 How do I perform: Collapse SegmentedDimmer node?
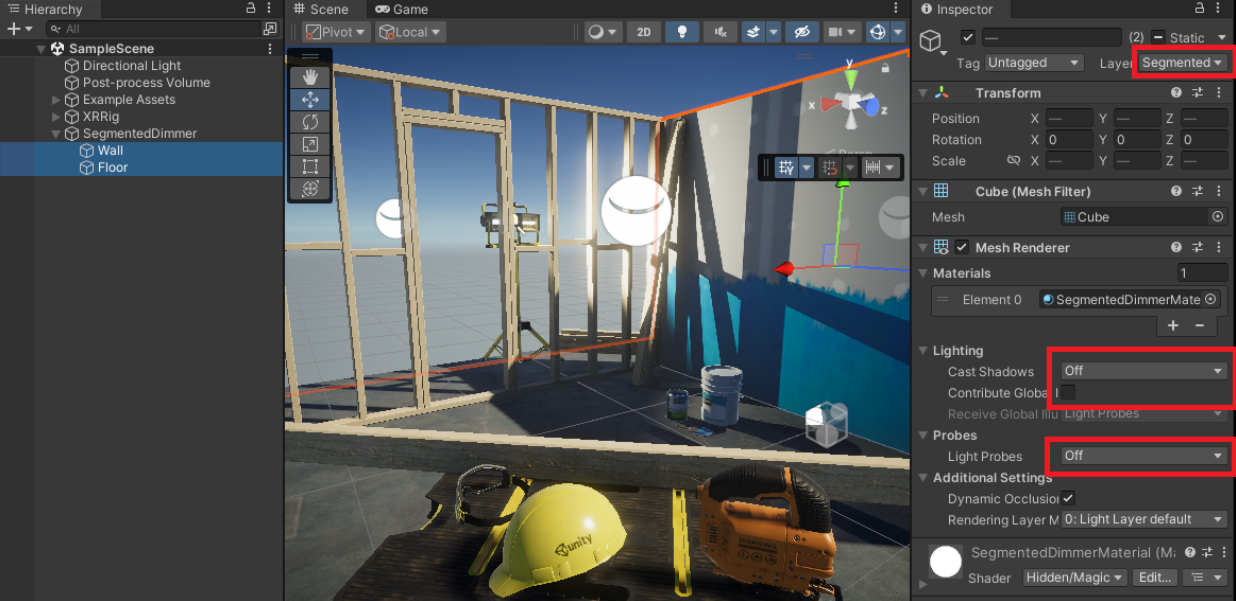coord(56,134)
